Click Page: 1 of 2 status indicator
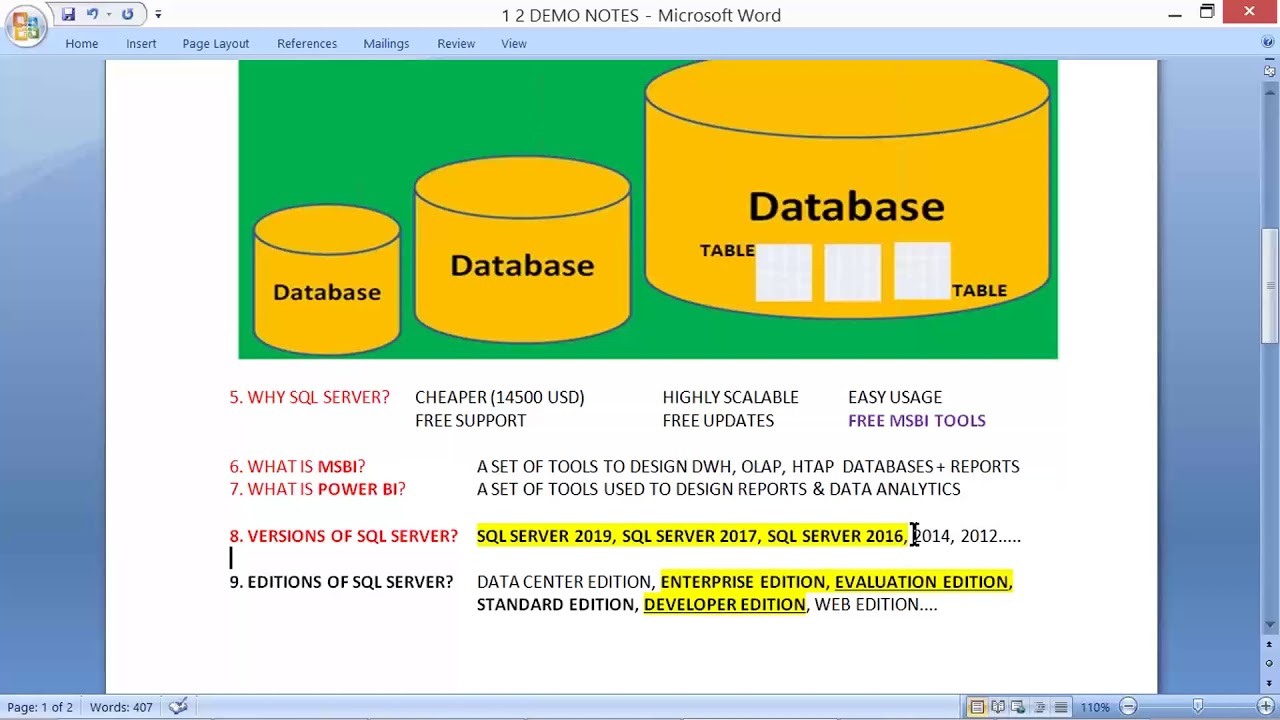1280x720 pixels. (x=40, y=707)
